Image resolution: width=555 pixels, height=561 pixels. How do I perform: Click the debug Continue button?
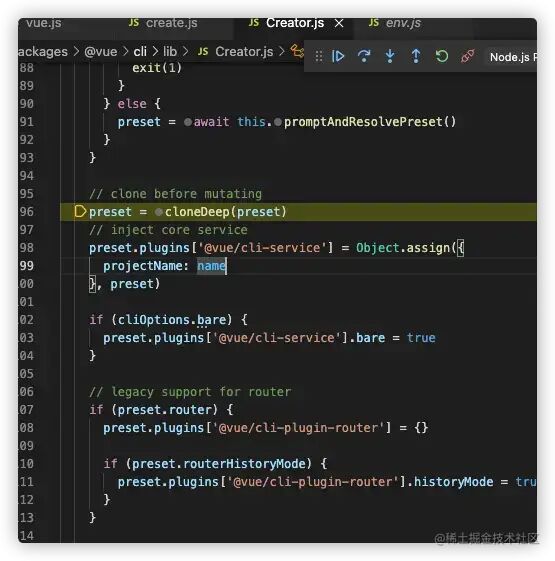click(x=338, y=56)
